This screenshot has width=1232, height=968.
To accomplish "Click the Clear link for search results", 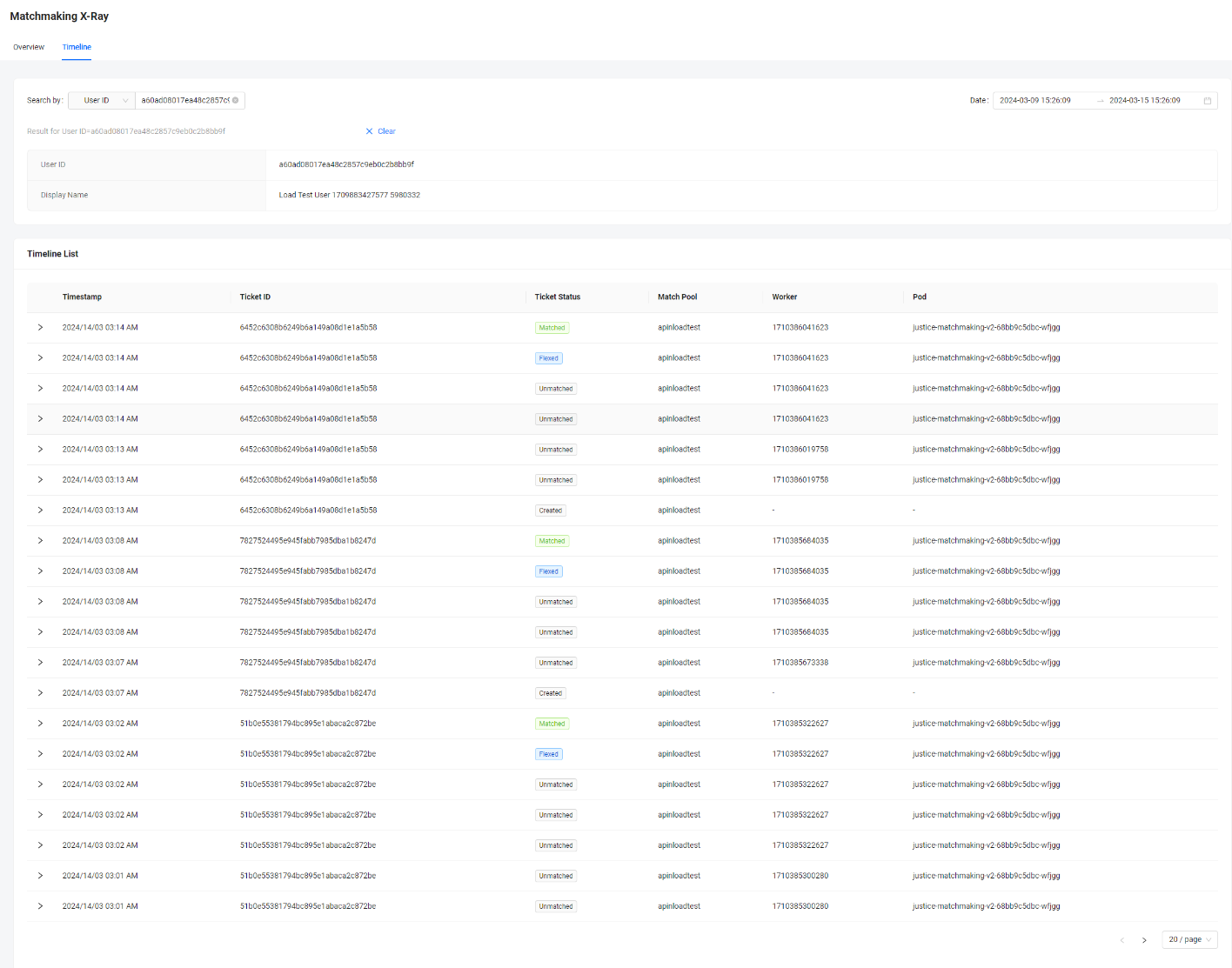I will 380,131.
